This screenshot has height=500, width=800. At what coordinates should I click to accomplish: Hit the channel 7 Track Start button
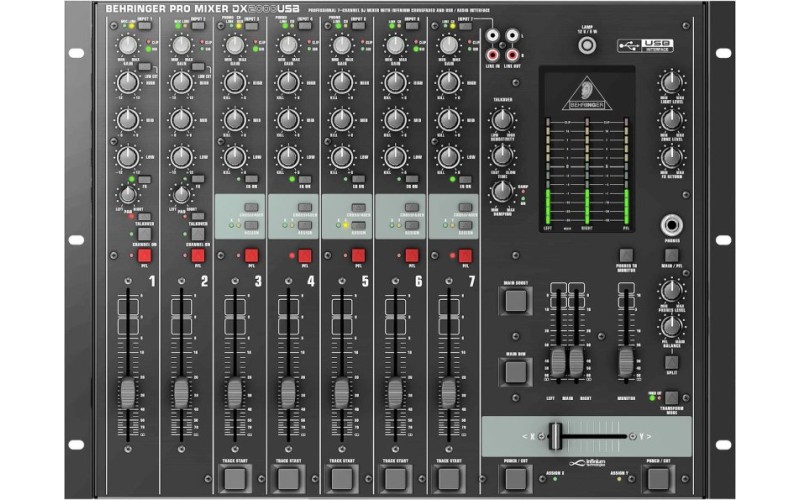[449, 479]
